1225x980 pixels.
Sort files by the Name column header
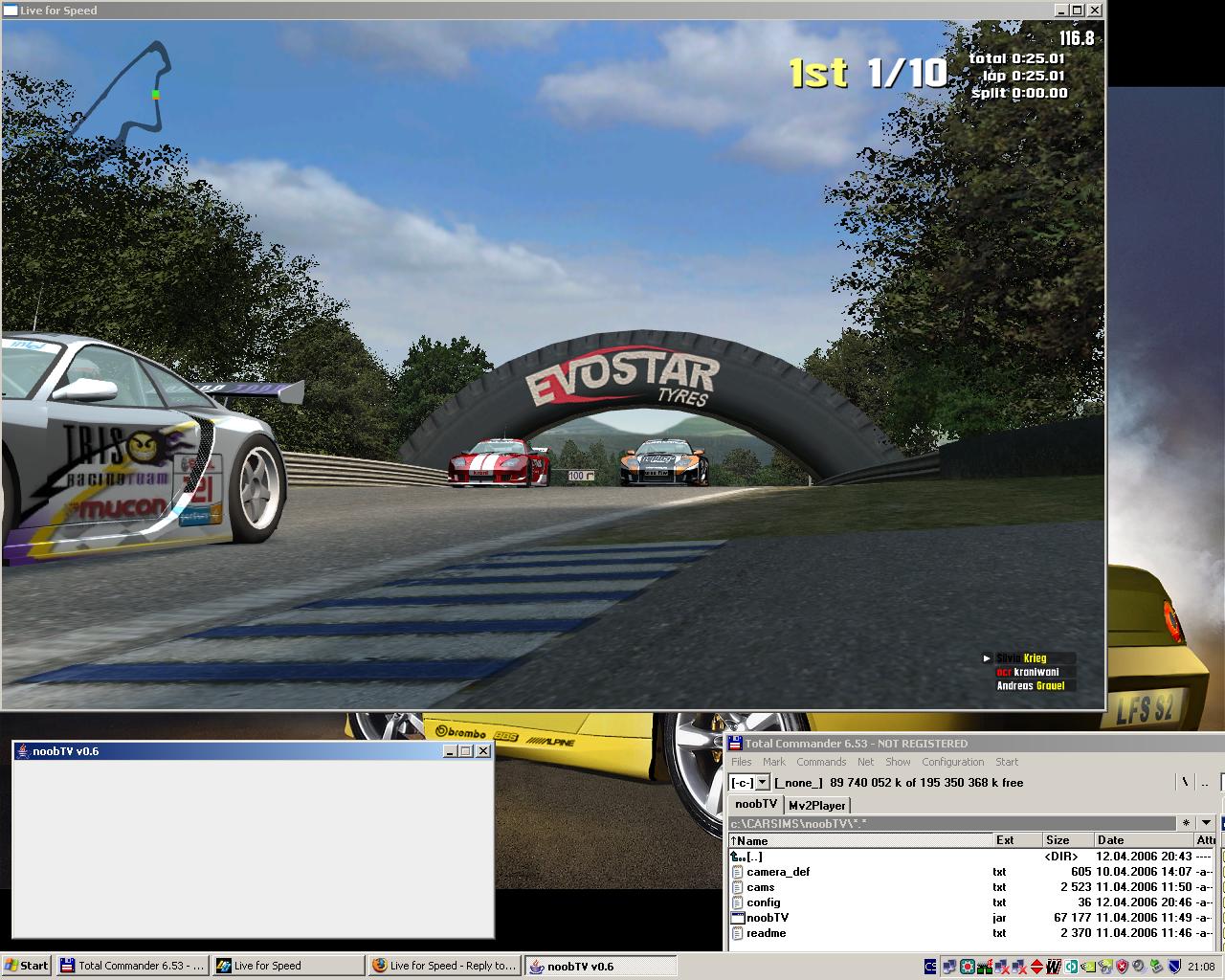[x=859, y=840]
